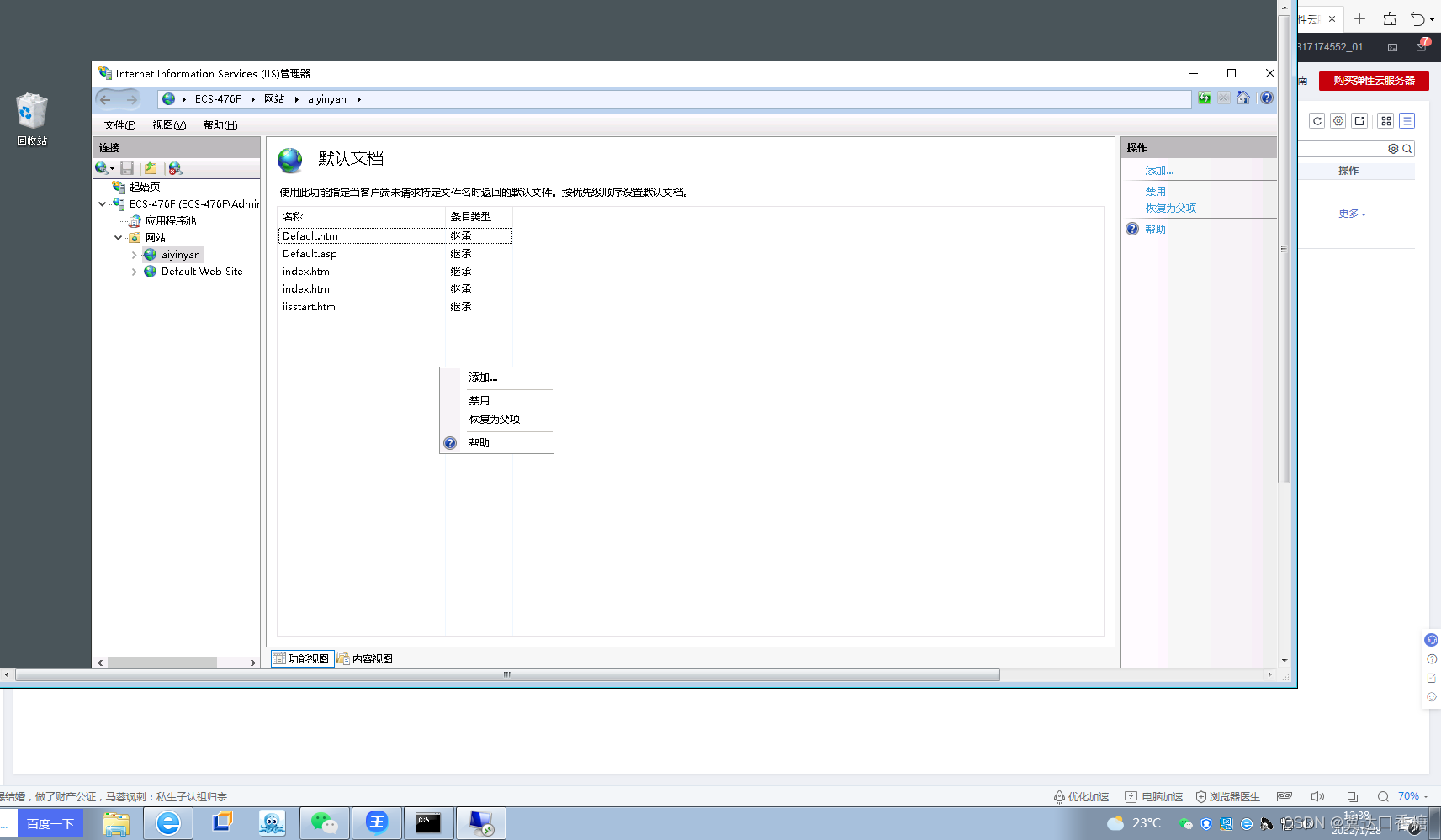
Task: Click the browser volume speaker icon in status bar
Action: click(x=1317, y=796)
